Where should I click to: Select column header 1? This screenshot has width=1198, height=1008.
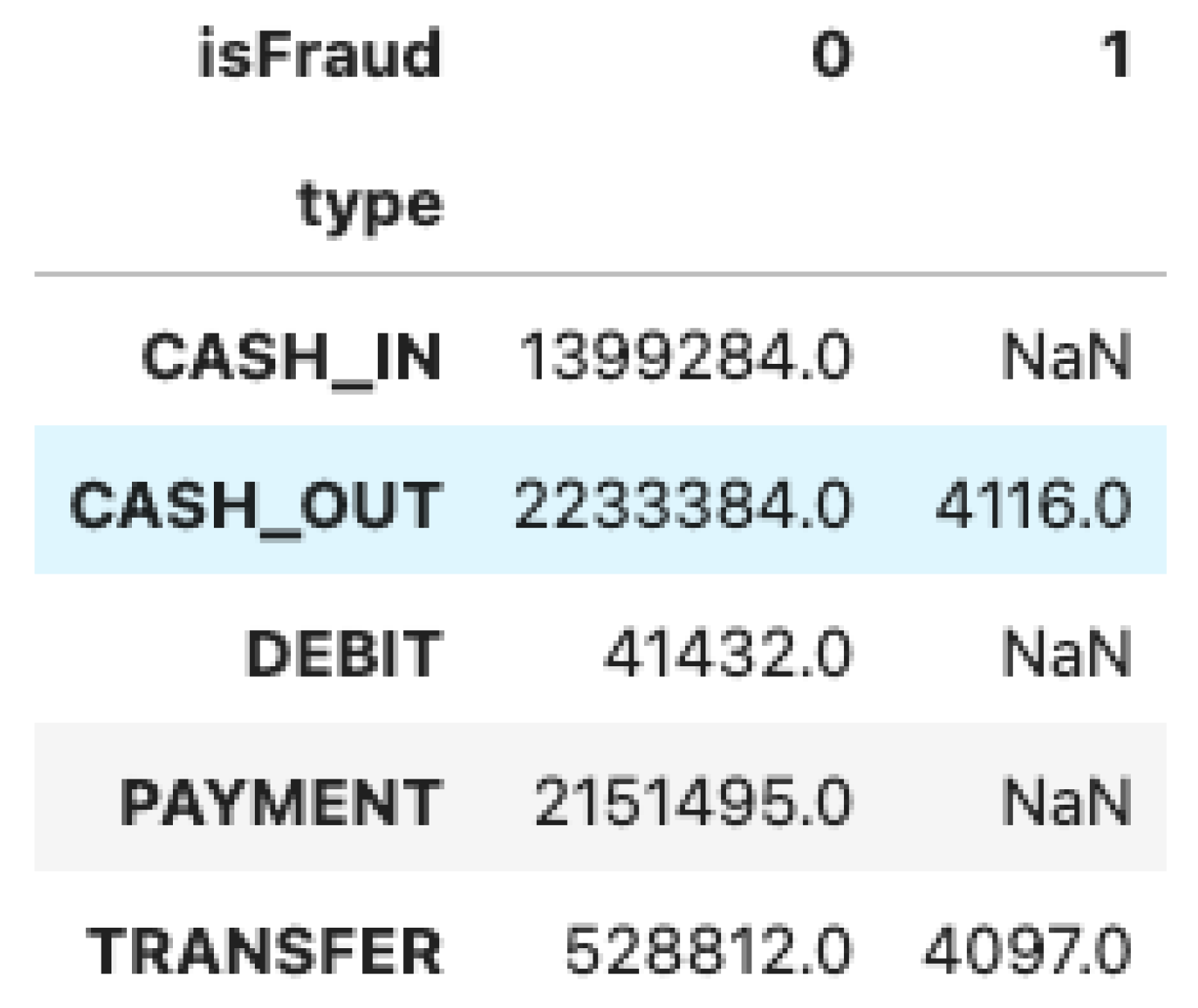(1115, 55)
